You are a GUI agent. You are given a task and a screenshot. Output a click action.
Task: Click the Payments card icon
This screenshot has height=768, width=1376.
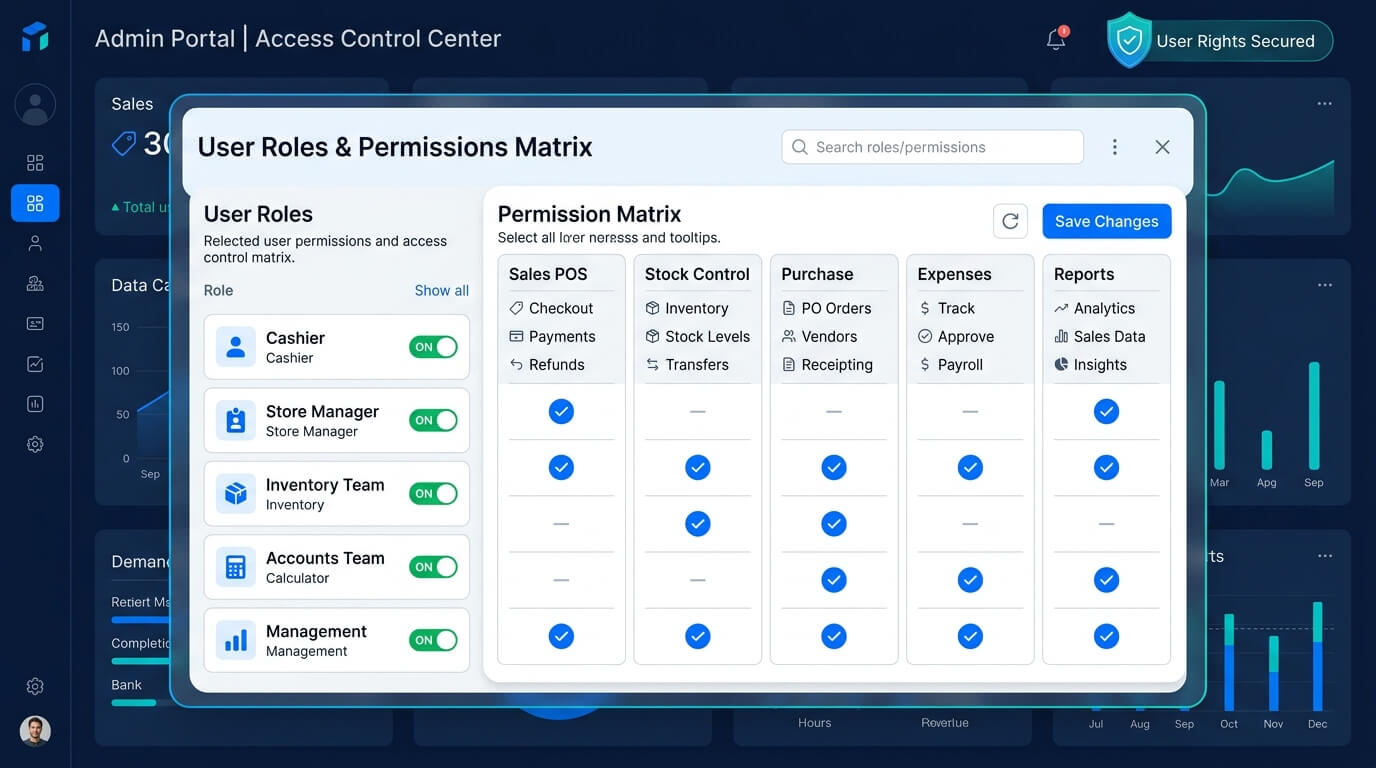pyautogui.click(x=516, y=336)
